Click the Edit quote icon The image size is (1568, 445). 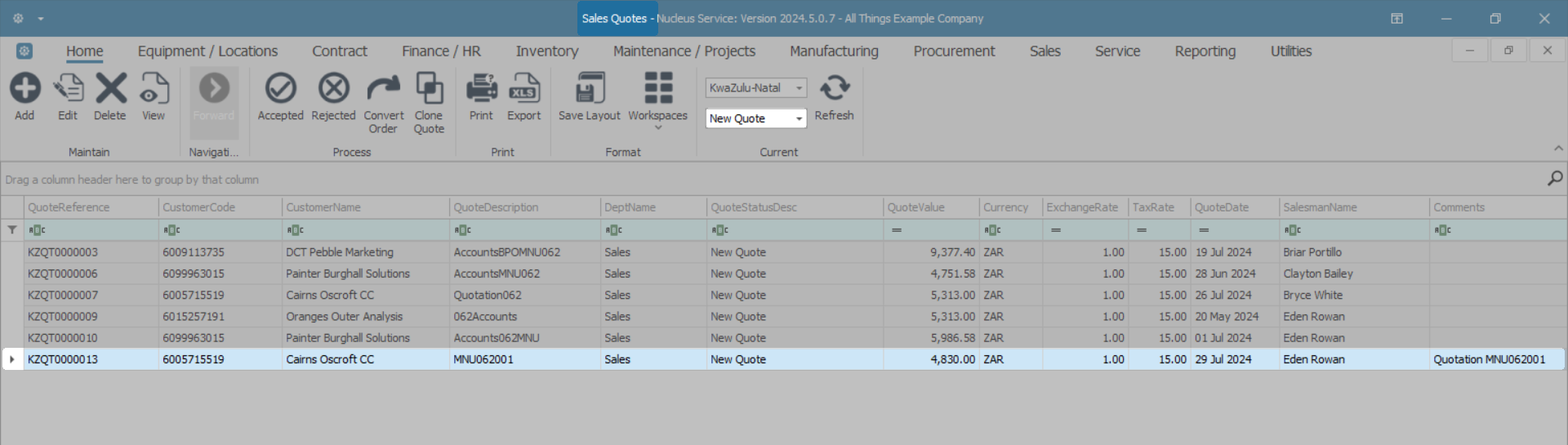[x=68, y=89]
